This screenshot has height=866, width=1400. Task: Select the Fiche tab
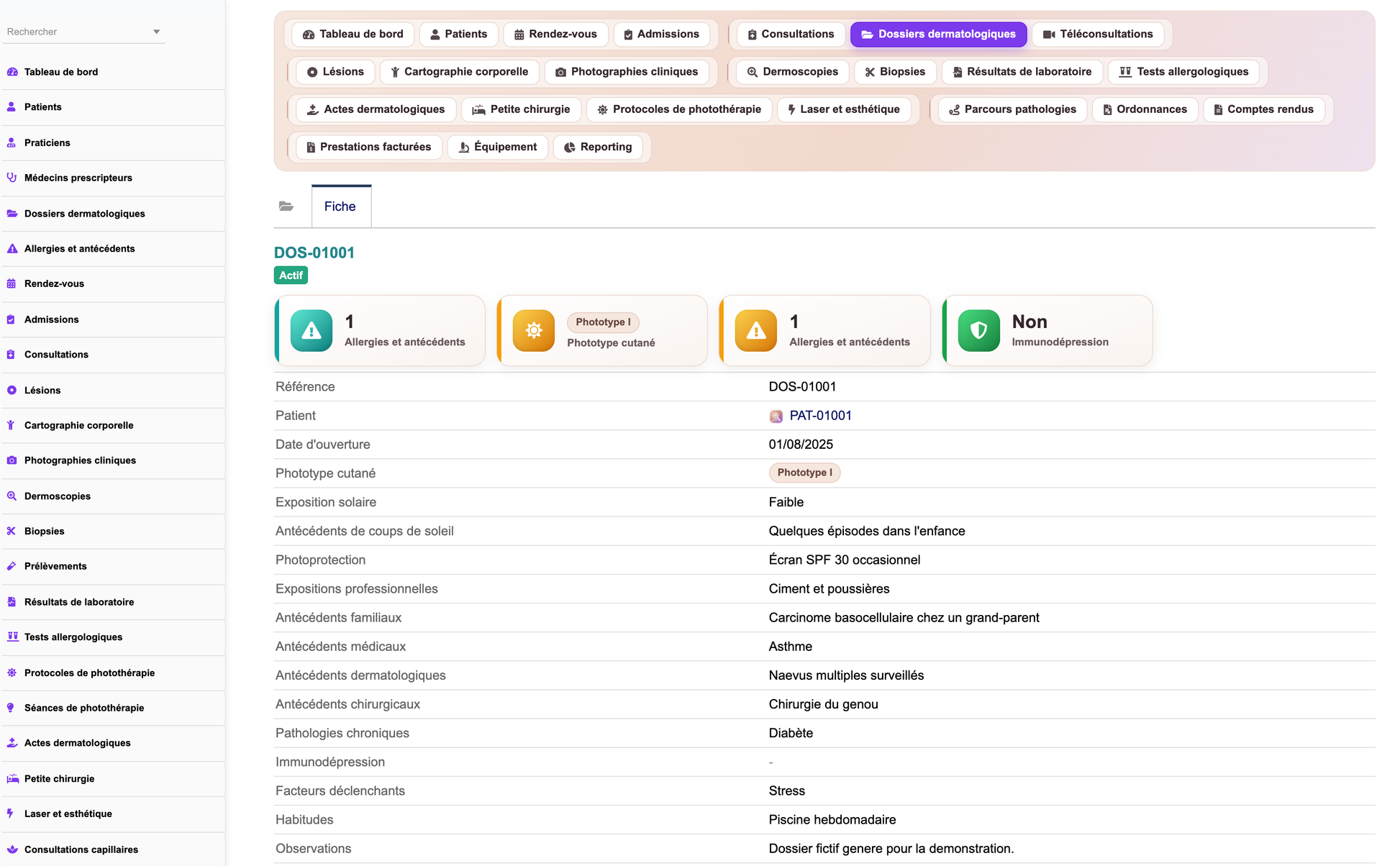(341, 206)
